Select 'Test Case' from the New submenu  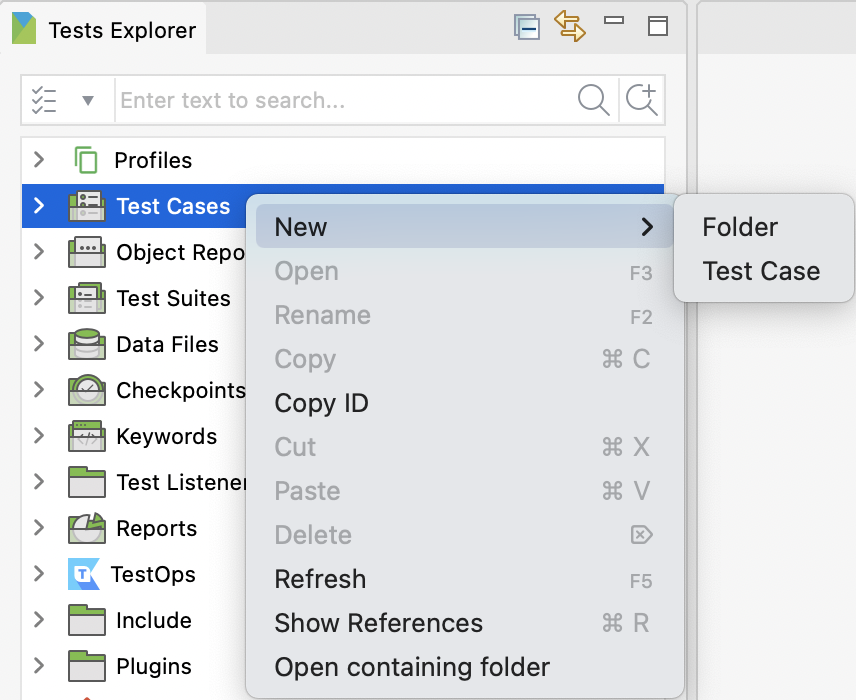tap(763, 271)
